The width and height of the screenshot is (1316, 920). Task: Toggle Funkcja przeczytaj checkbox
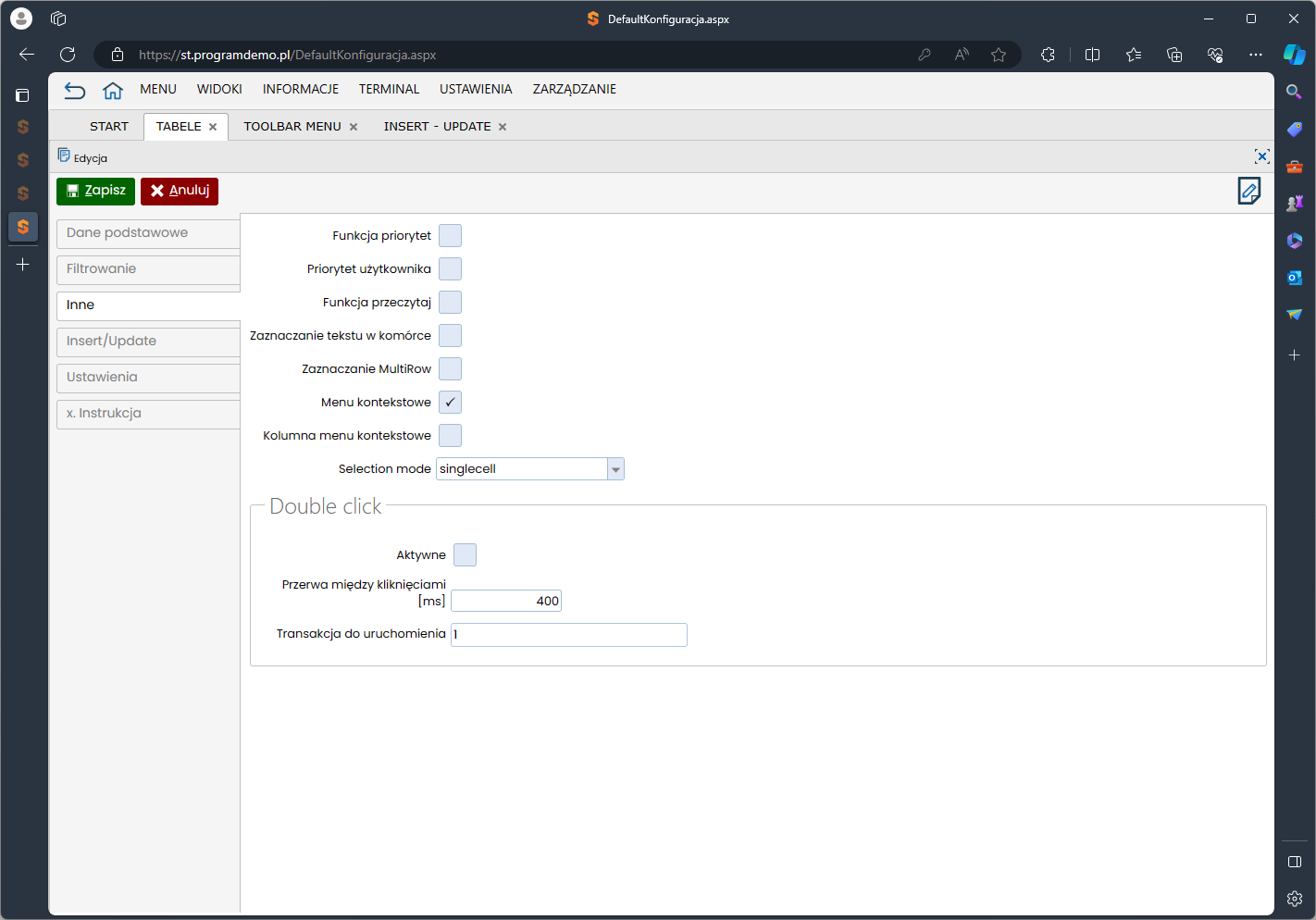pyautogui.click(x=450, y=303)
